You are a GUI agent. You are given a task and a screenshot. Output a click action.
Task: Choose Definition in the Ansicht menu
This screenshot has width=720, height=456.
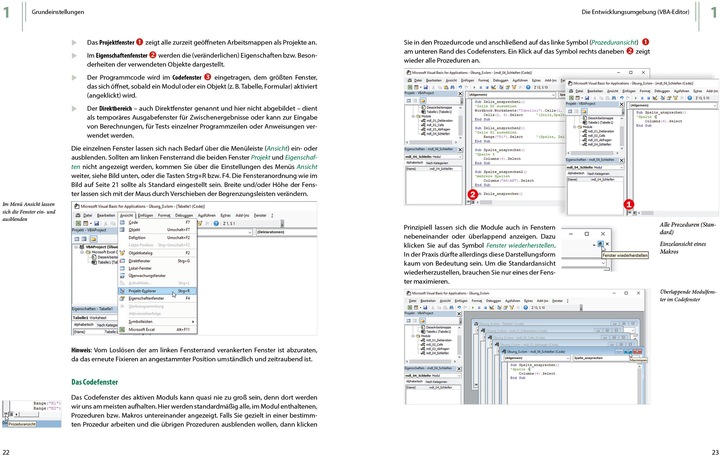[x=158, y=237]
